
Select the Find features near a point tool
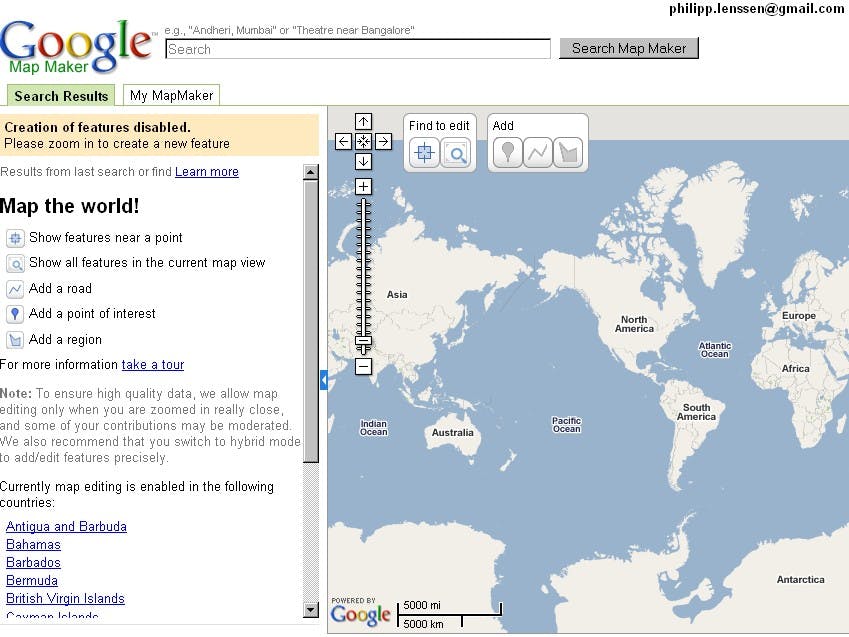click(x=424, y=152)
